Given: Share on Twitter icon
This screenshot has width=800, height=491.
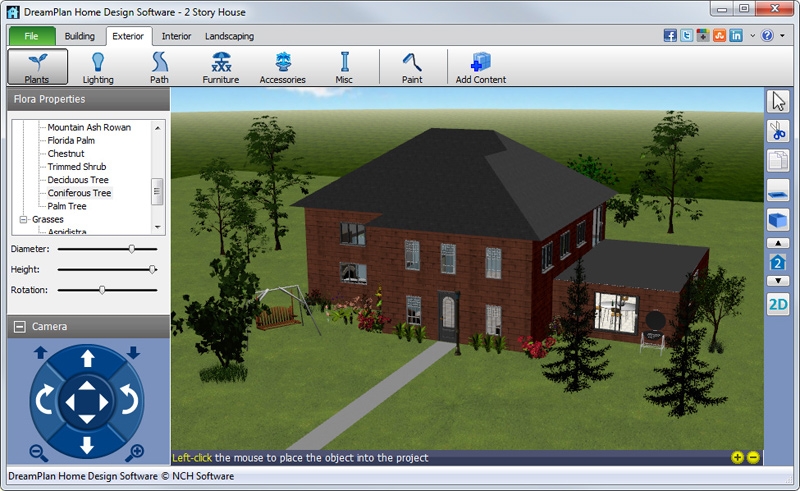Looking at the screenshot, I should [687, 36].
